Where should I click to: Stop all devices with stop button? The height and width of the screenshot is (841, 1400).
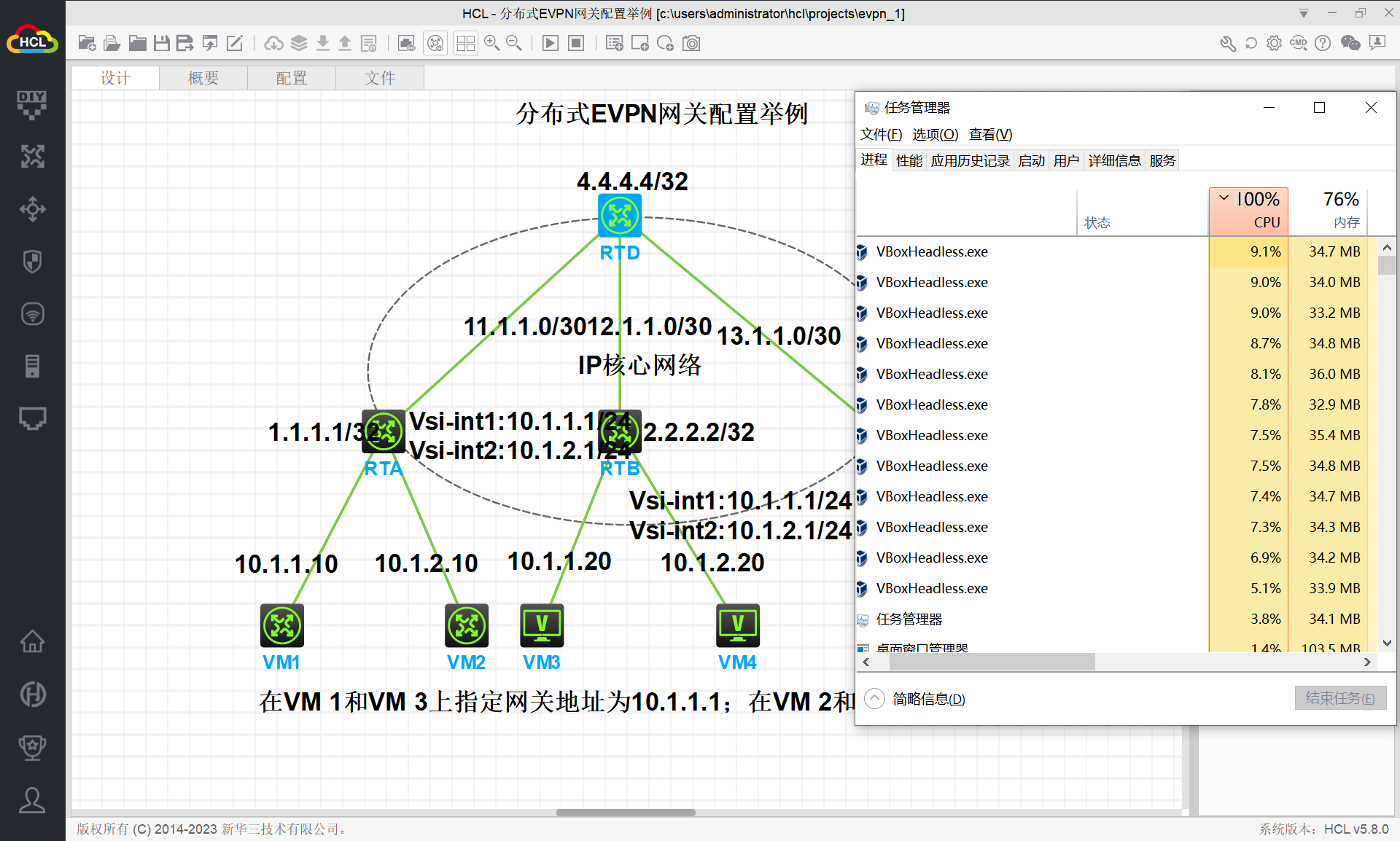click(x=576, y=44)
